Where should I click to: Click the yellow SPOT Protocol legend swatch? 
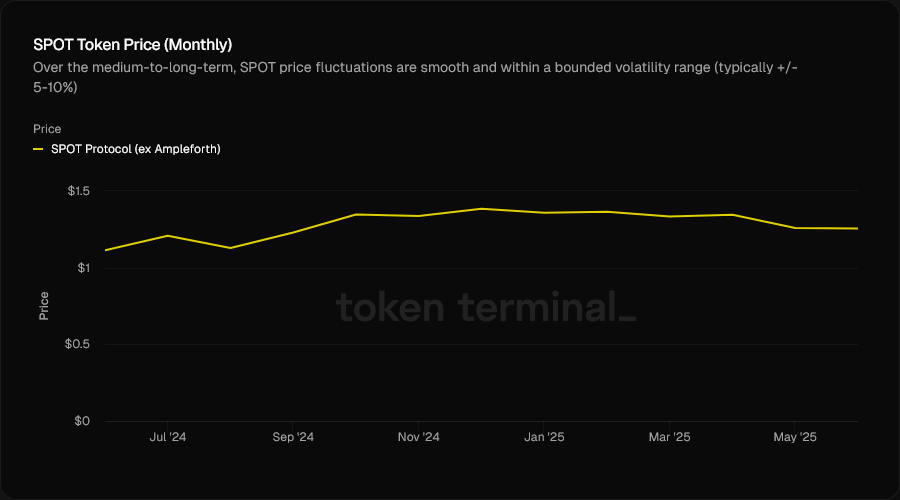tap(38, 149)
